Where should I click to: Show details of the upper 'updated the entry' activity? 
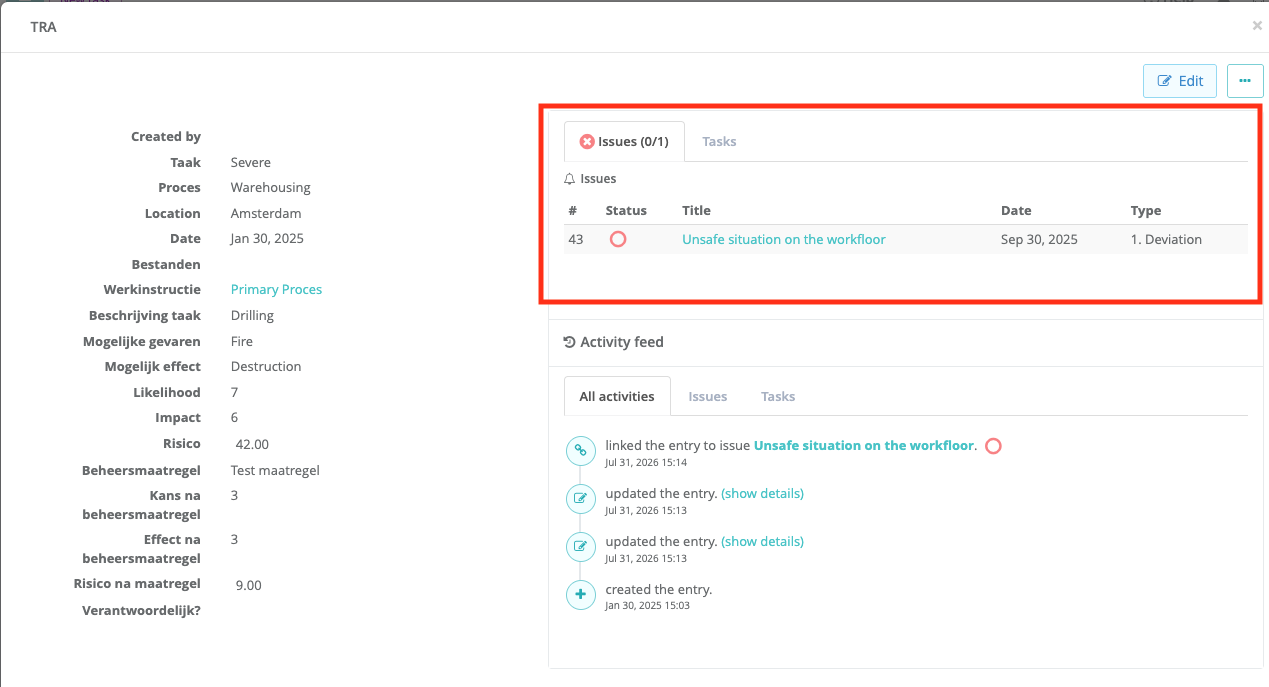coord(762,493)
